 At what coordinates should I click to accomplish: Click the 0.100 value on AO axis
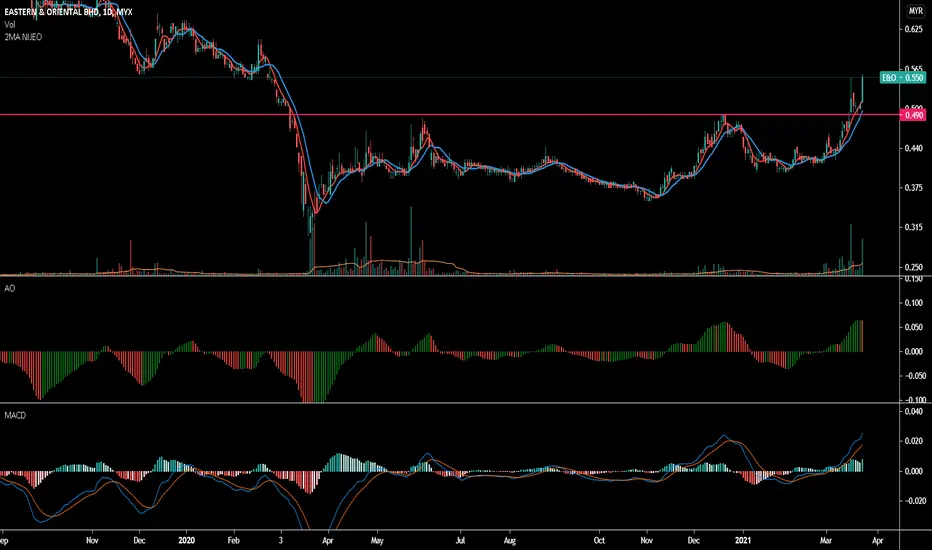coord(914,303)
